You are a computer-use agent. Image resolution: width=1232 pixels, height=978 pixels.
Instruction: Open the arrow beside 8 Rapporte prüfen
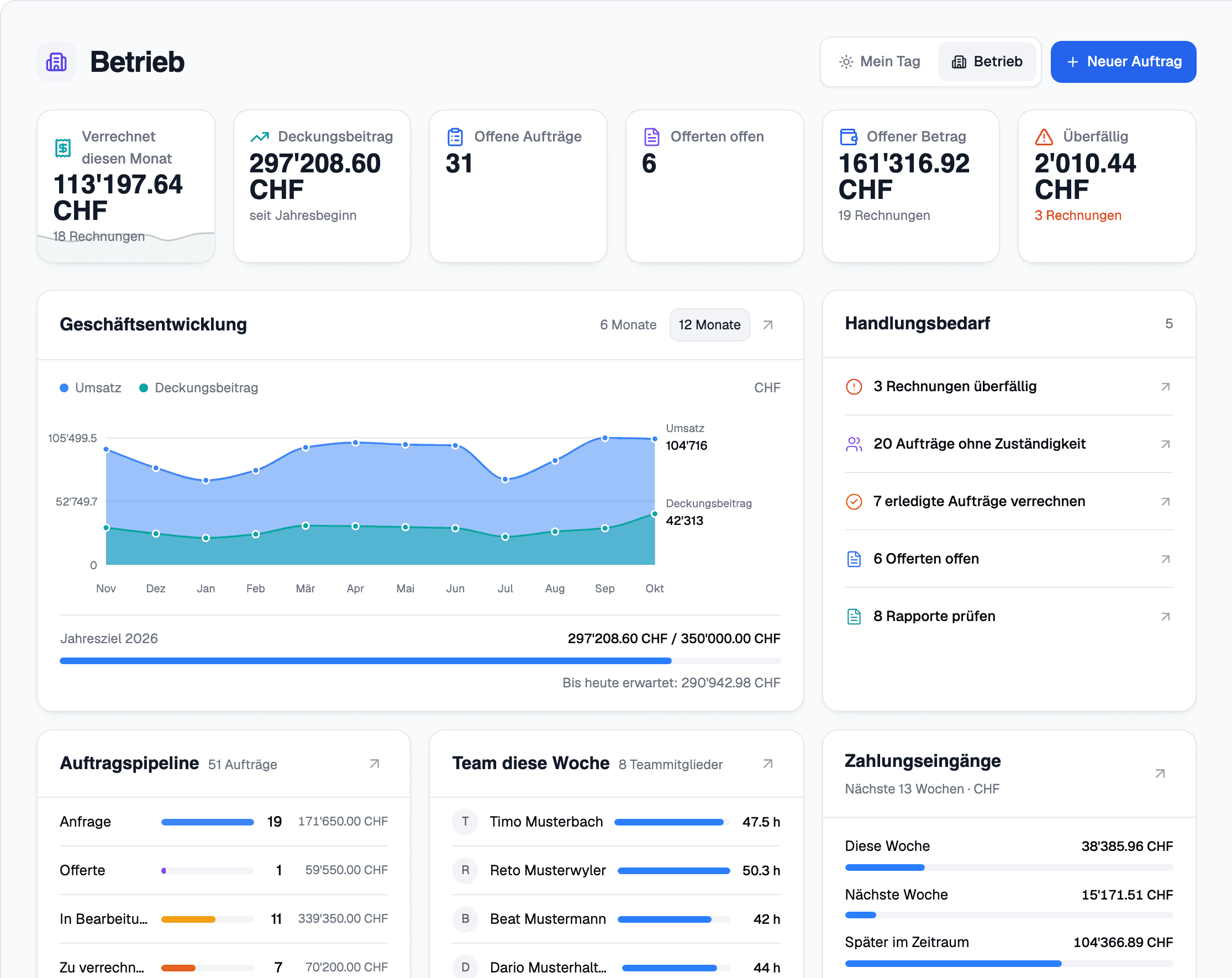pyautogui.click(x=1165, y=616)
